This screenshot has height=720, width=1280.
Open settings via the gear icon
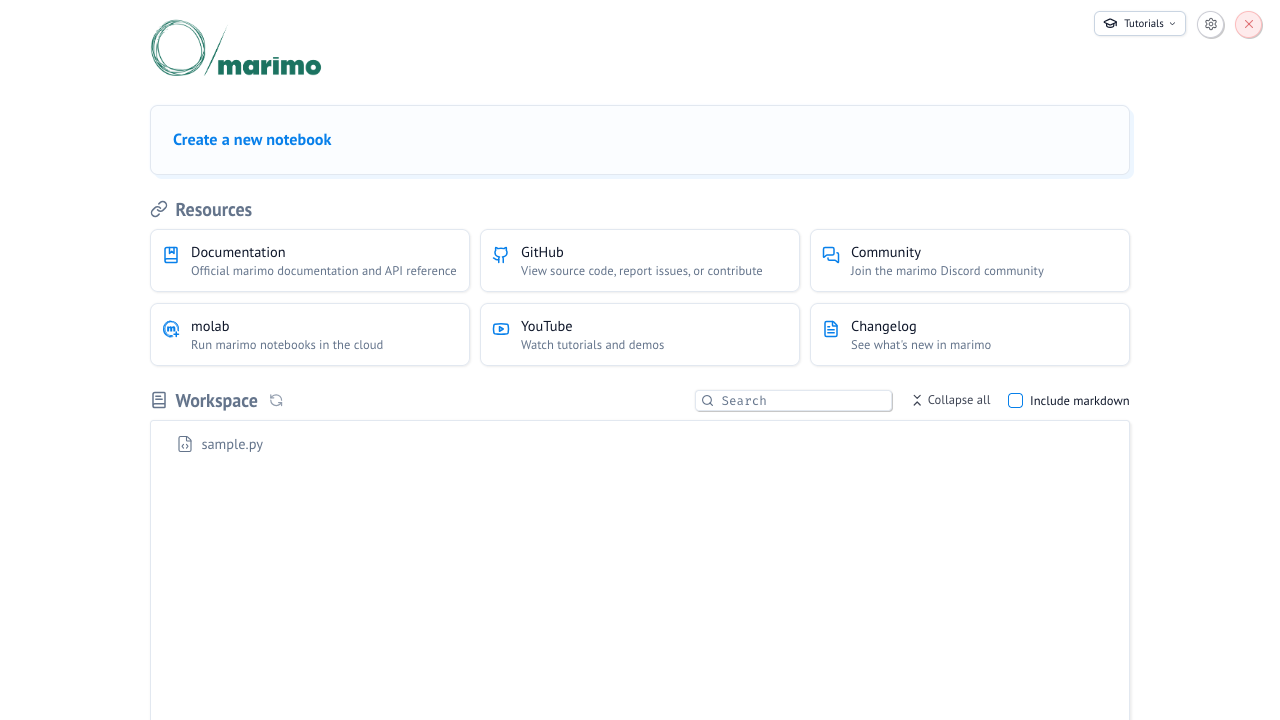[x=1211, y=24]
